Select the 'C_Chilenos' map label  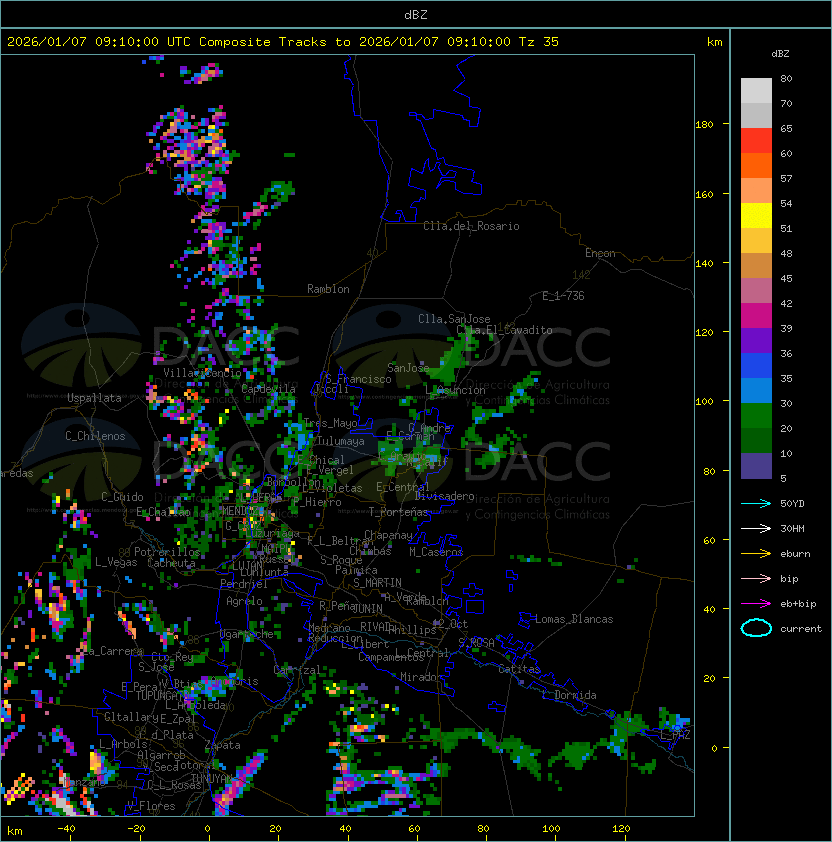point(95,436)
